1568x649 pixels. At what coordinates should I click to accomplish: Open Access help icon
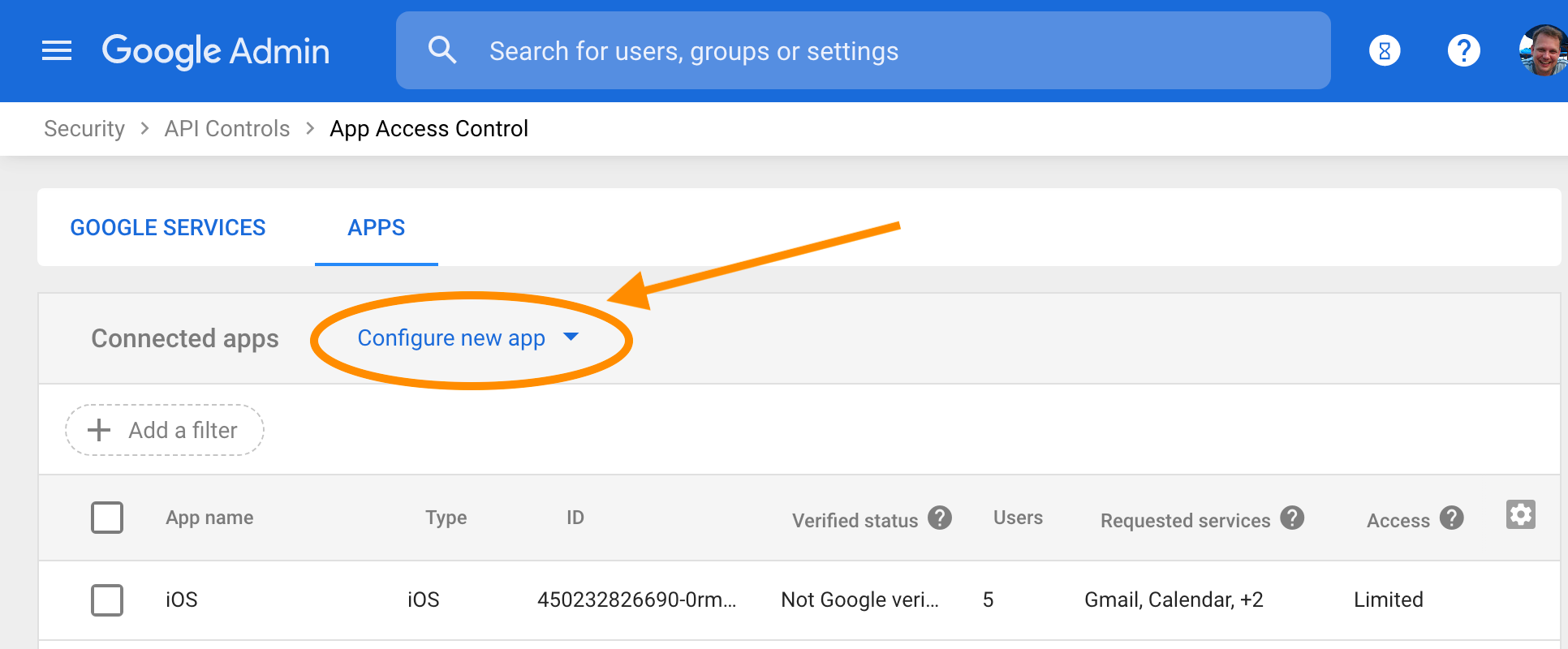click(1452, 518)
